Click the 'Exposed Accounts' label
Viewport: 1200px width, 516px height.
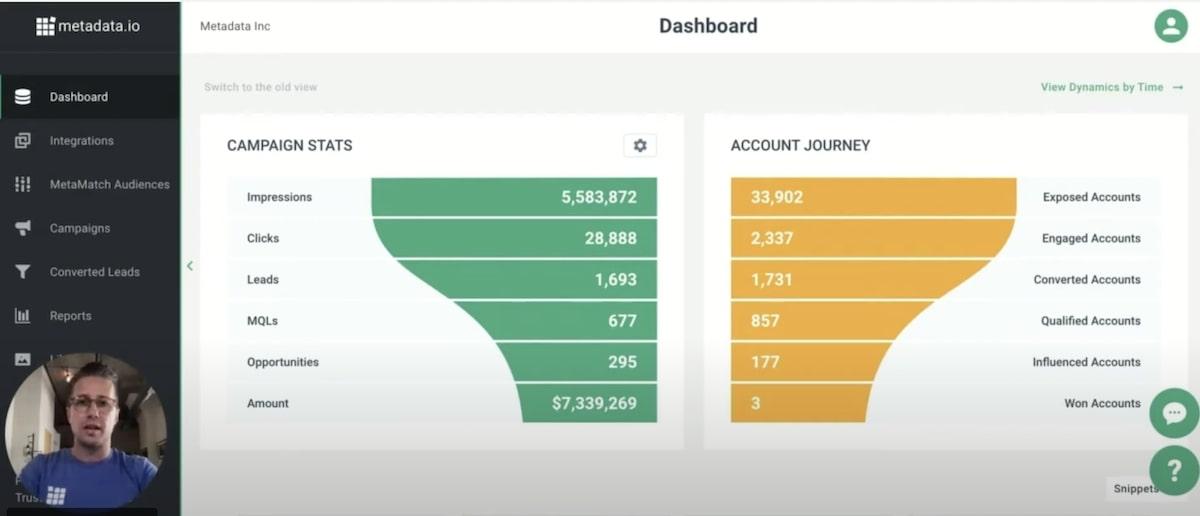pyautogui.click(x=1091, y=197)
